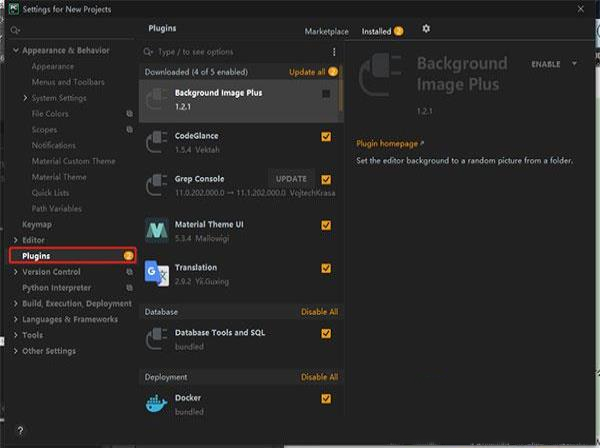Viewport: 600px width, 448px height.
Task: Open the plugin list options kebab menu
Action: [x=334, y=51]
